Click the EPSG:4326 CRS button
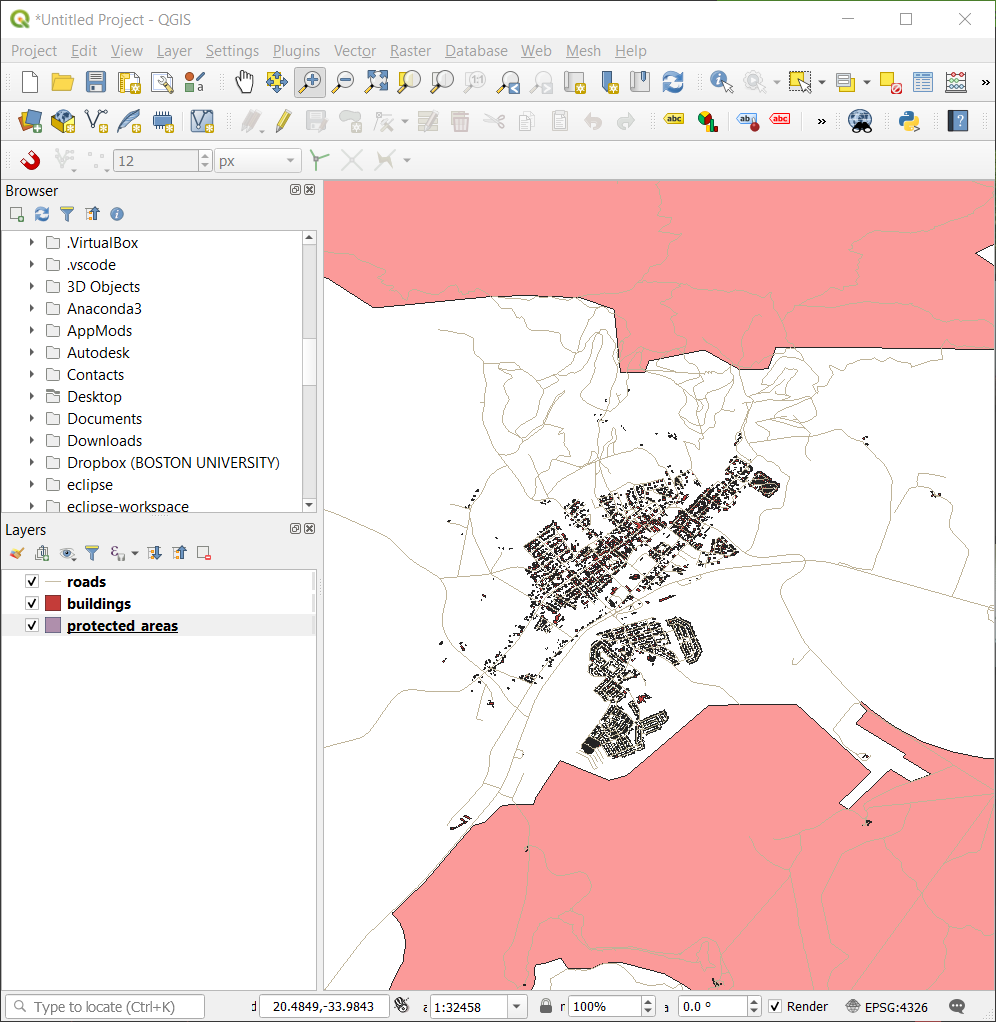This screenshot has height=1022, width=996. 889,1007
